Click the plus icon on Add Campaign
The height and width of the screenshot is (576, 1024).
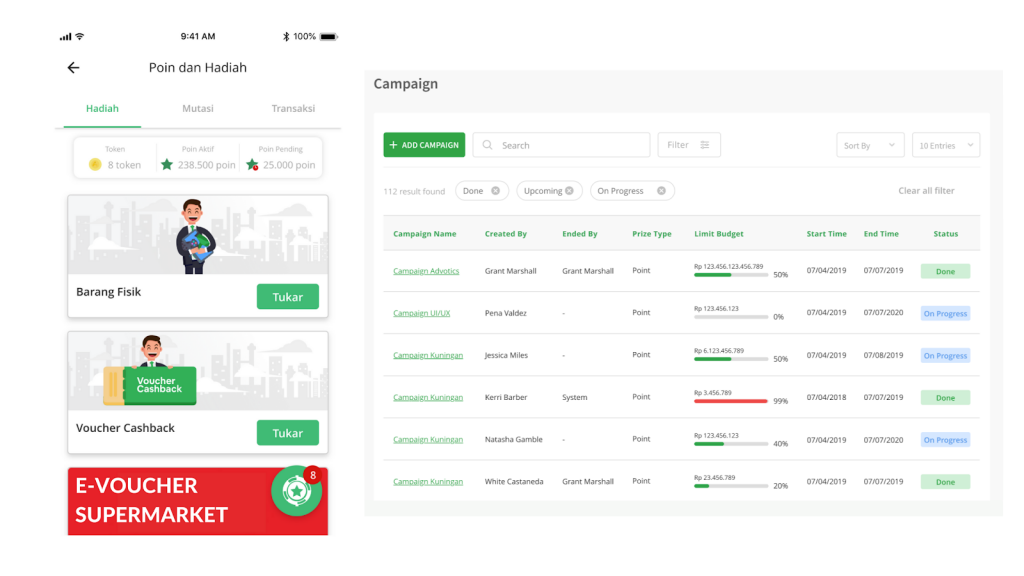tap(393, 145)
